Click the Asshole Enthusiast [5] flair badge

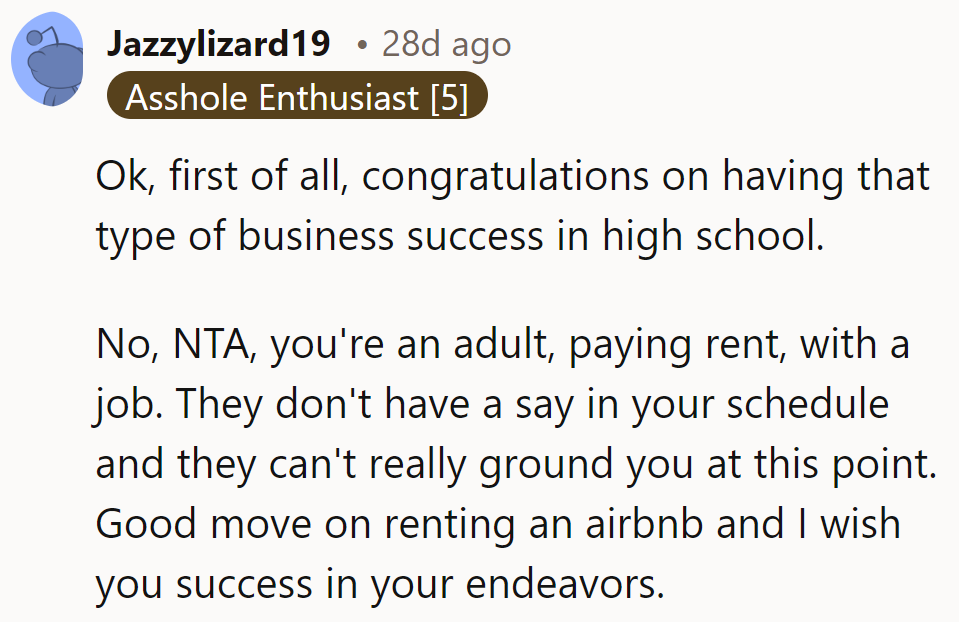click(297, 97)
